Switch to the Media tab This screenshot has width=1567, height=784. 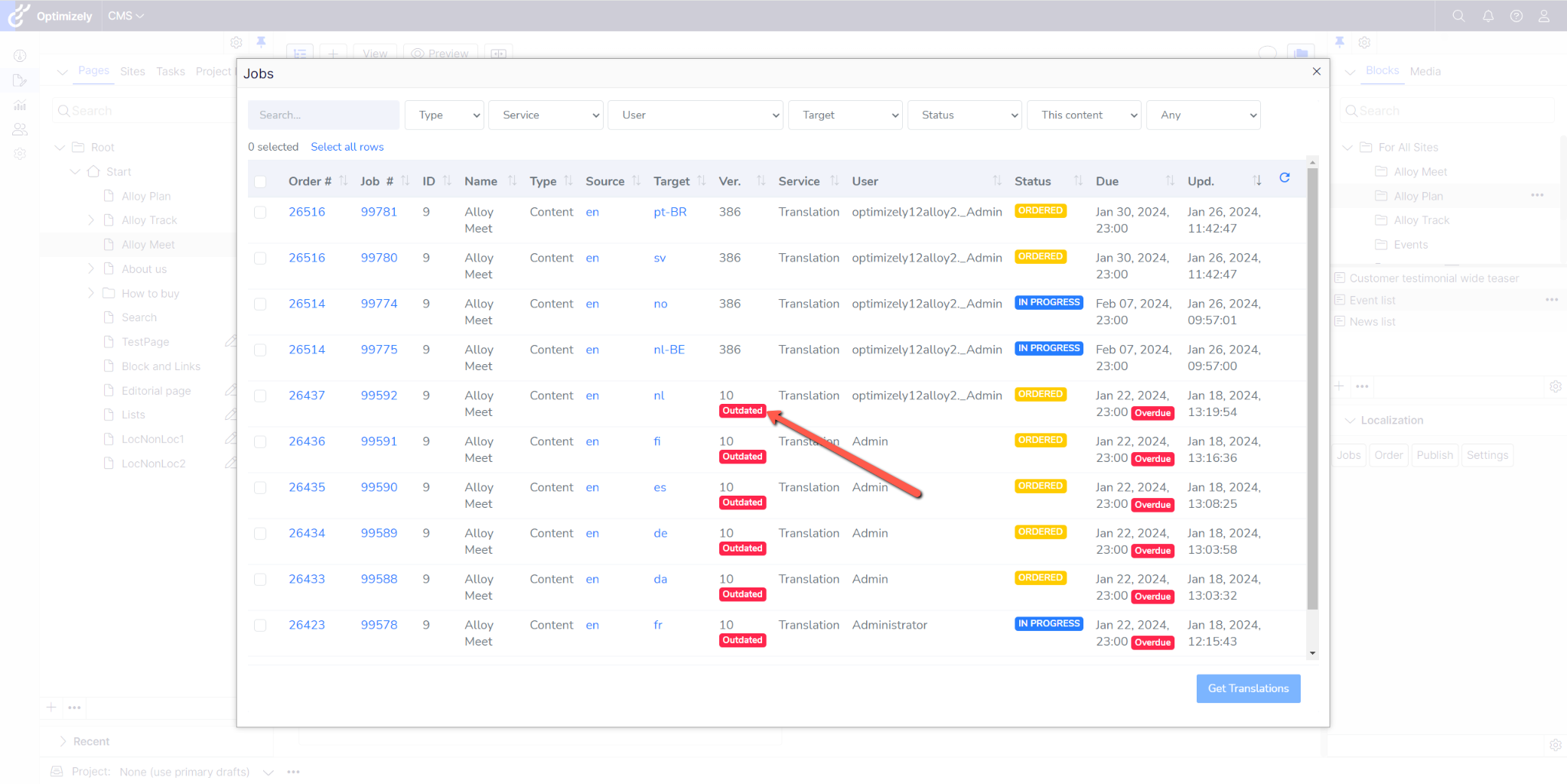pyautogui.click(x=1425, y=71)
